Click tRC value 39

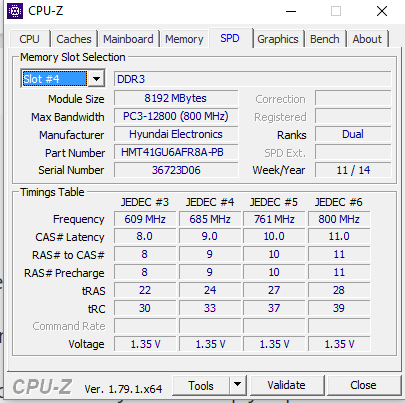(x=339, y=308)
